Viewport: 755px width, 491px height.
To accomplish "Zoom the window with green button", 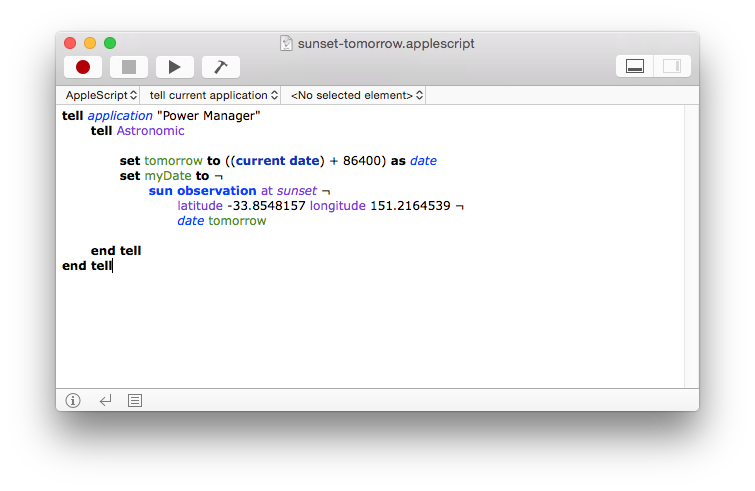I will (x=110, y=43).
